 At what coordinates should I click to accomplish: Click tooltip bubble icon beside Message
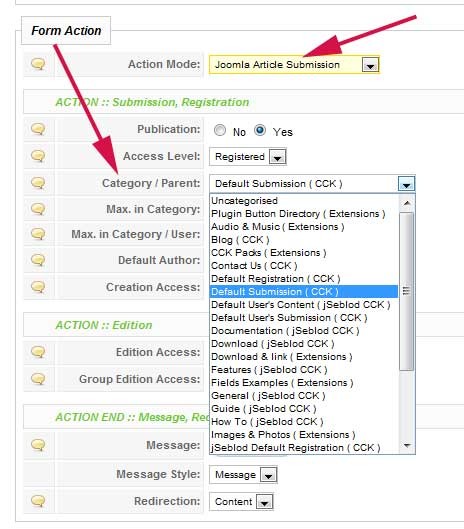(x=38, y=445)
